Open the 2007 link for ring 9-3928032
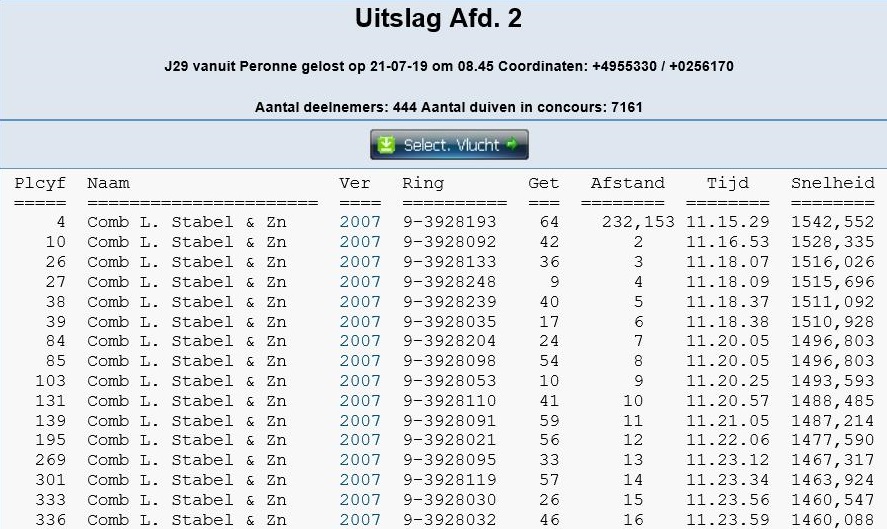This screenshot has height=529, width=887. (360, 520)
